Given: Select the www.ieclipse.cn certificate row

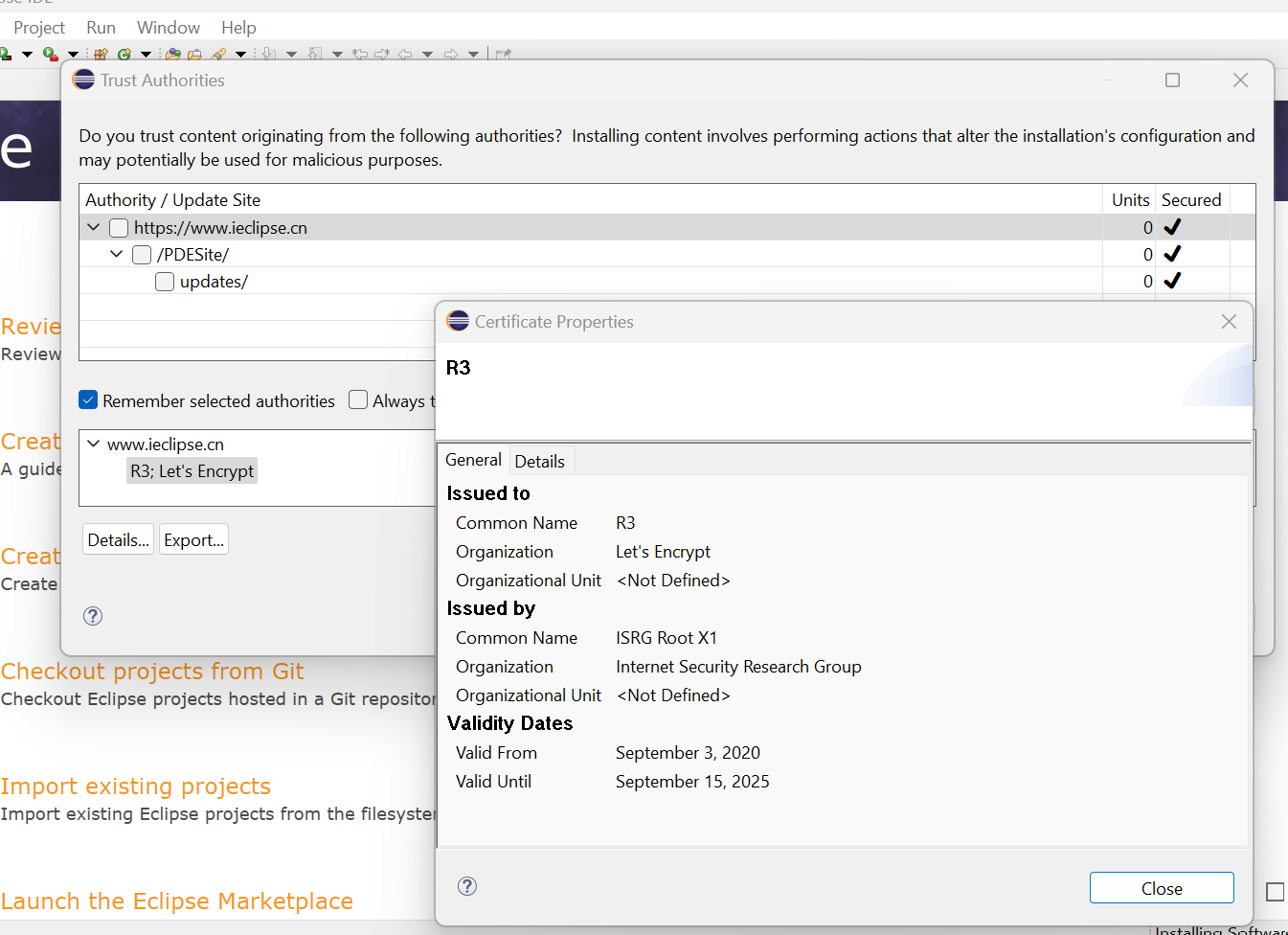Looking at the screenshot, I should tap(166, 445).
